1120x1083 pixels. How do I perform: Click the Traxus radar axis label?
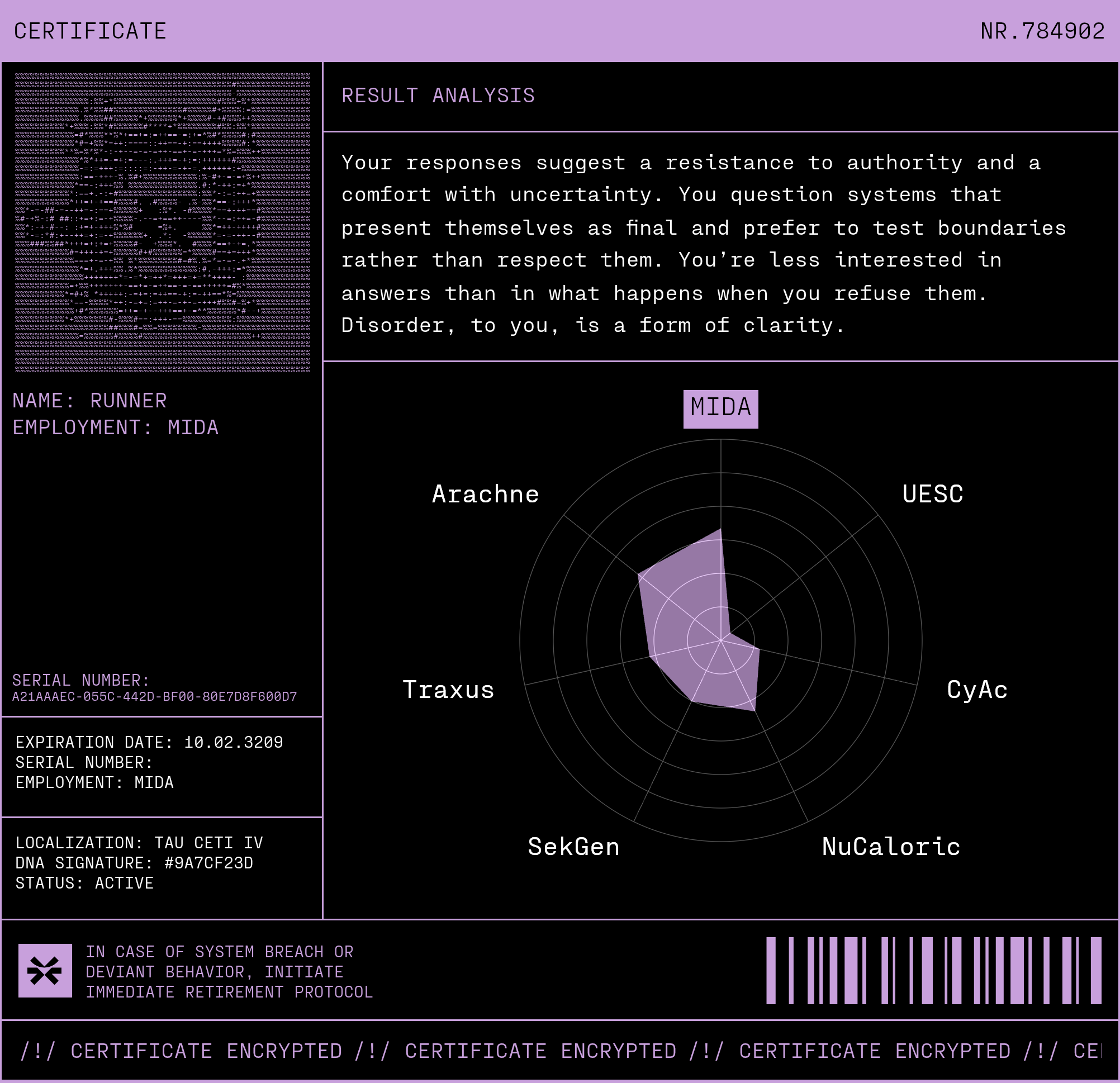coord(448,690)
